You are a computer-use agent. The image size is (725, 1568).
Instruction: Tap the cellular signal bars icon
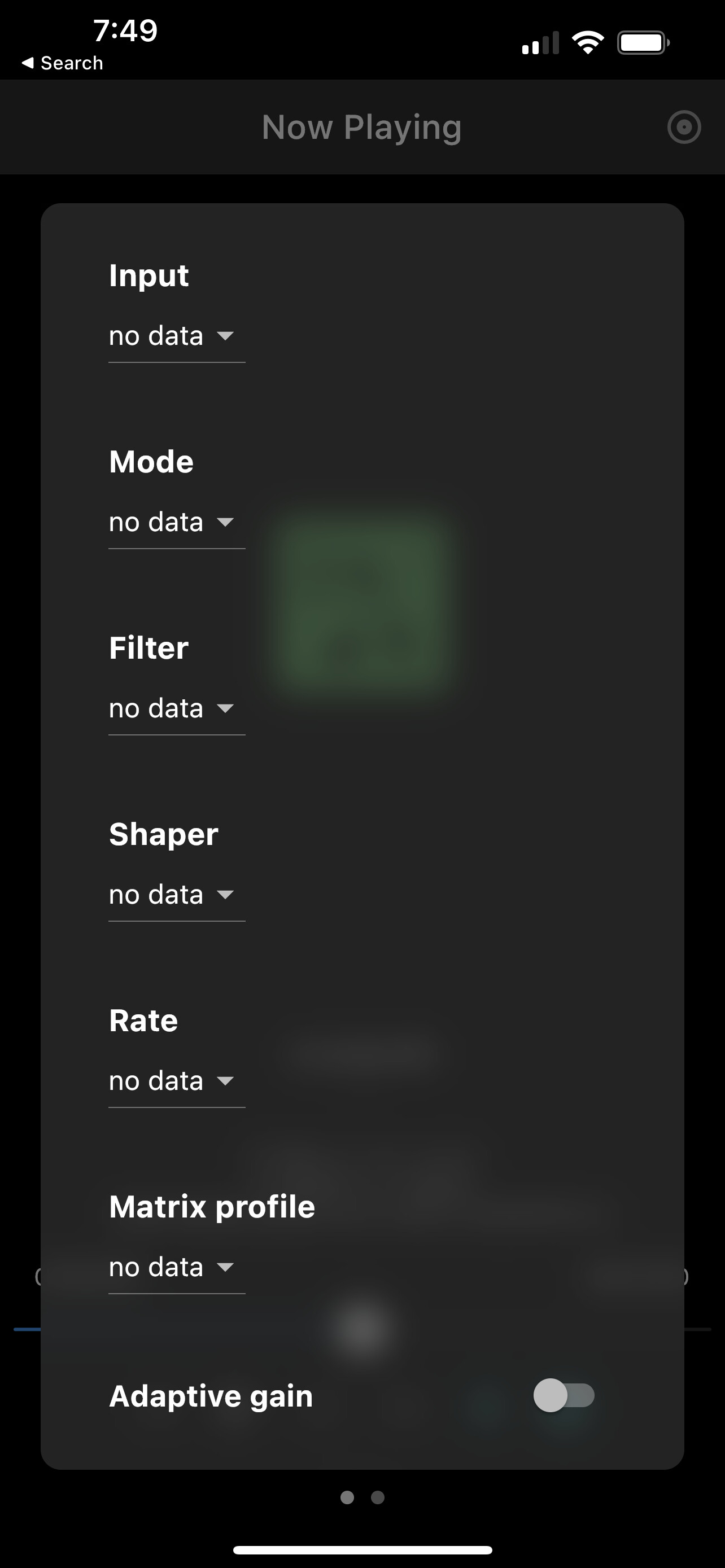[x=540, y=43]
